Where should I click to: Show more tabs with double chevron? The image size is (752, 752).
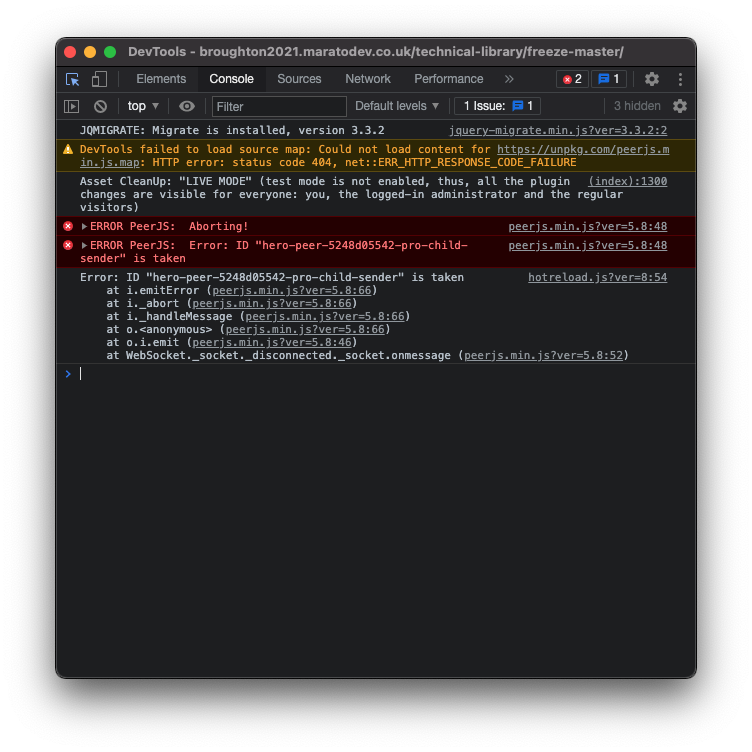point(509,79)
